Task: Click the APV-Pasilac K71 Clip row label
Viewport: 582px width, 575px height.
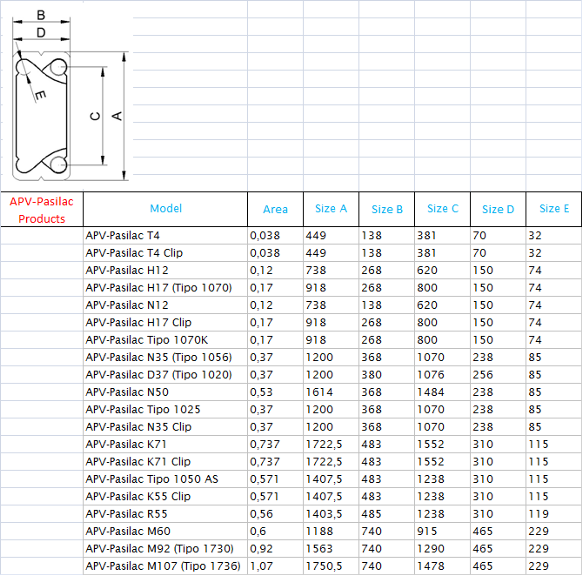Action: [x=166, y=461]
